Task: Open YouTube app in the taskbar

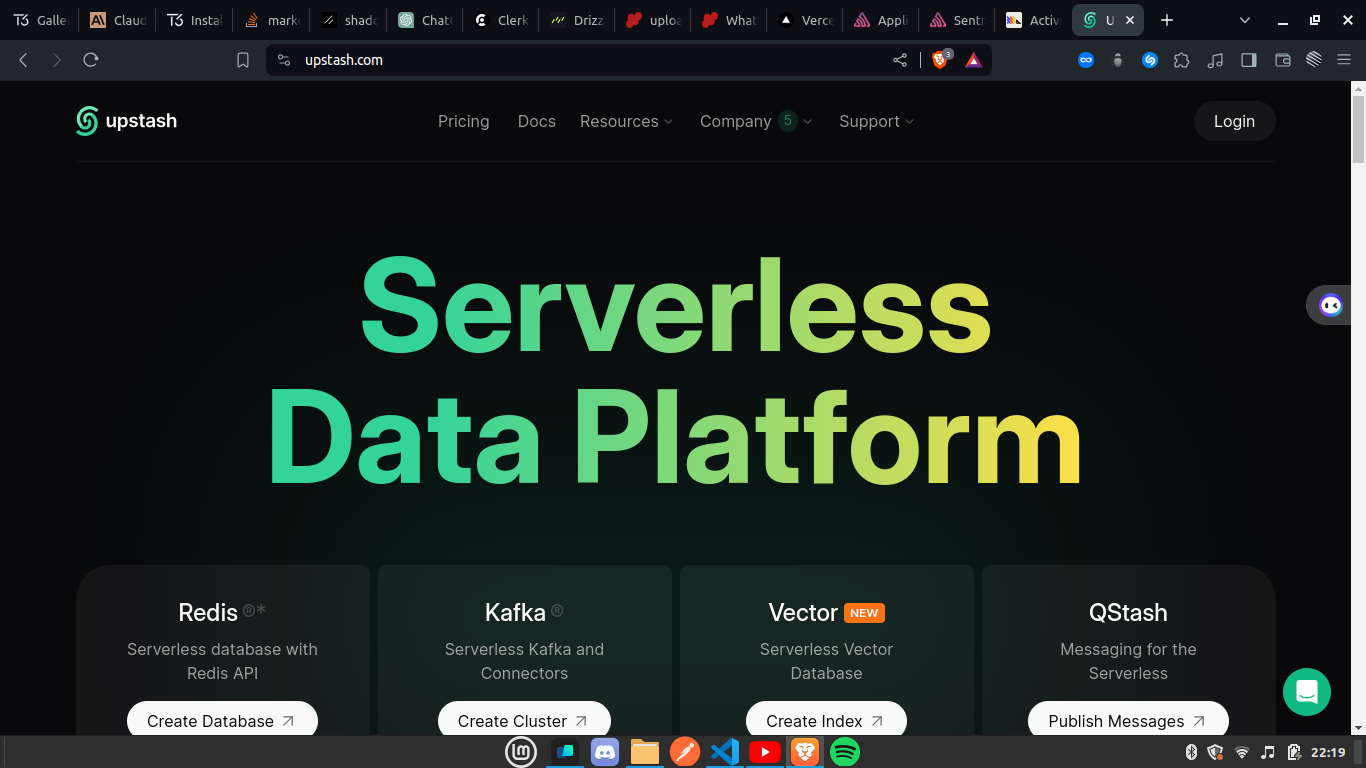Action: (765, 752)
